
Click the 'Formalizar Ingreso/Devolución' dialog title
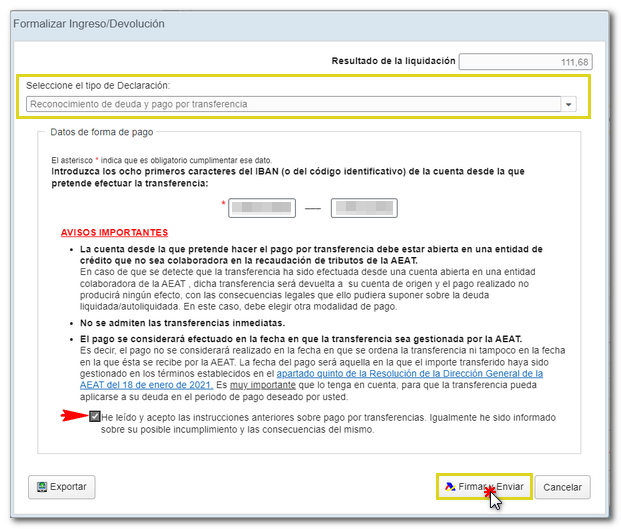[89, 24]
